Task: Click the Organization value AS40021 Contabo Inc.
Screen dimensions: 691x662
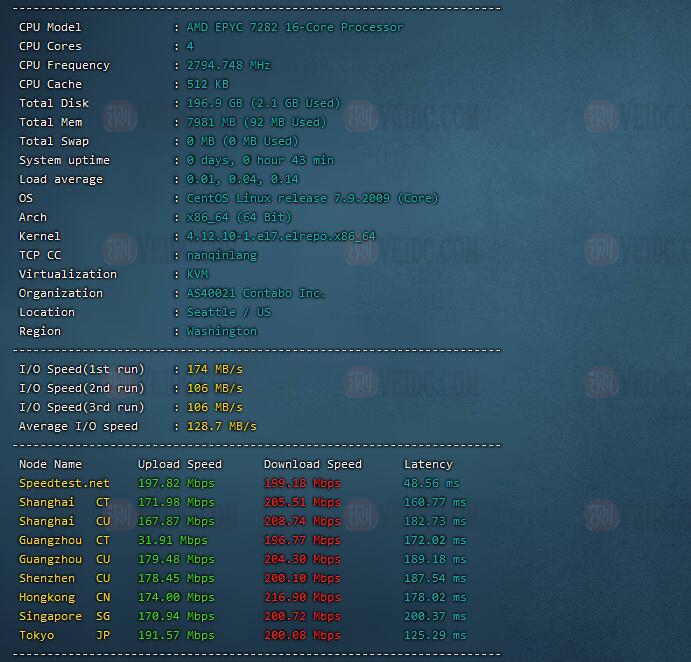Action: point(256,293)
